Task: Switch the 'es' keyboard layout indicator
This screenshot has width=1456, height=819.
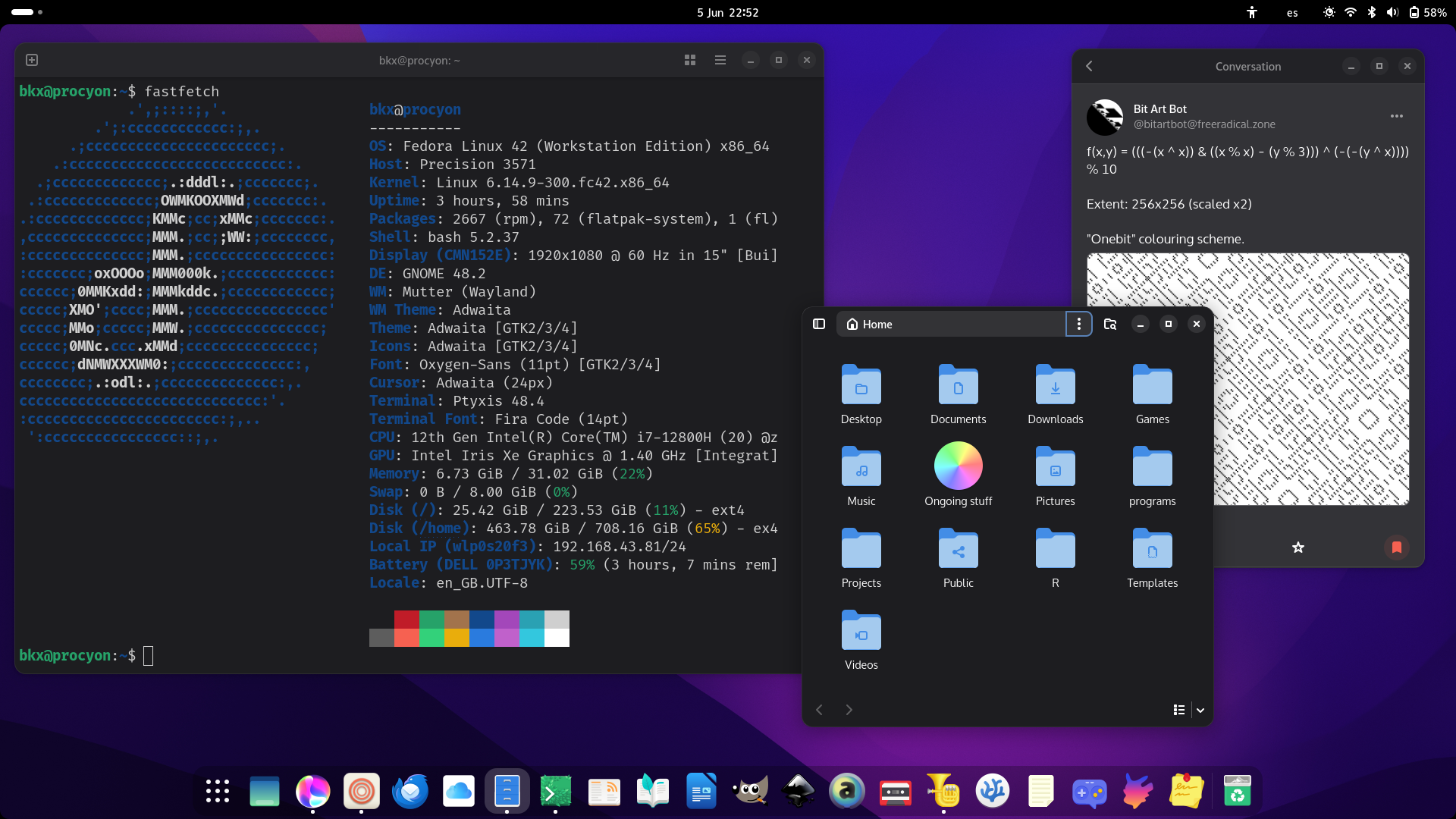Action: coord(1292,12)
